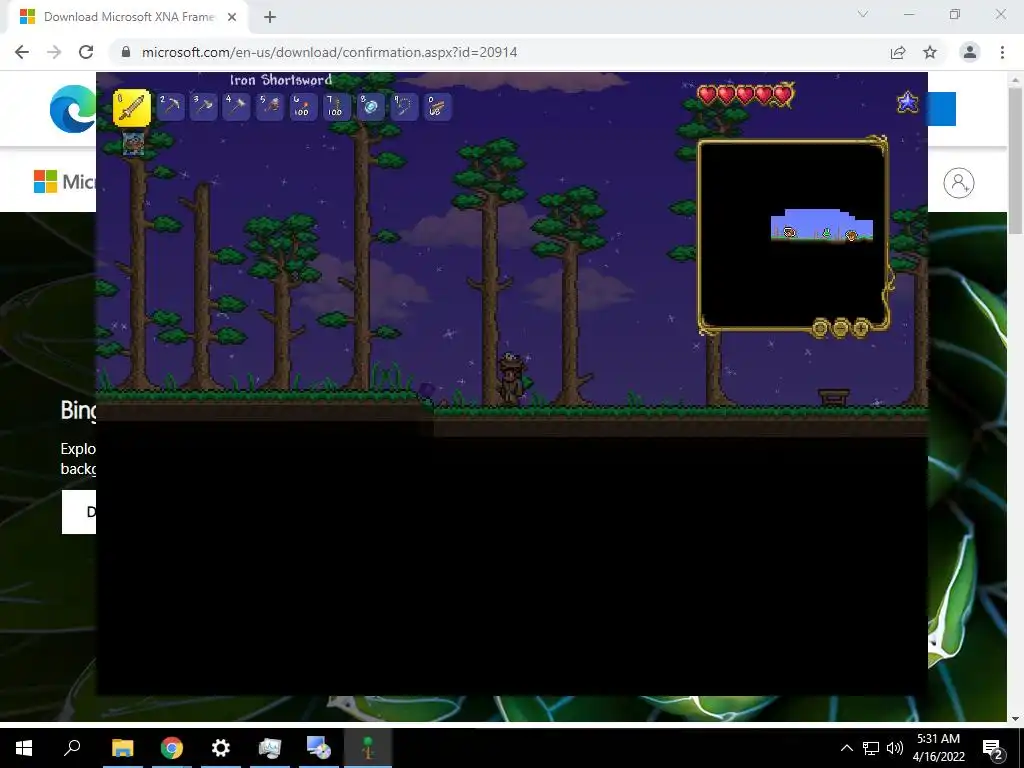Screen dimensions: 1024x768
Task: Select the torches stack in hotbar slot 6
Action: click(303, 106)
